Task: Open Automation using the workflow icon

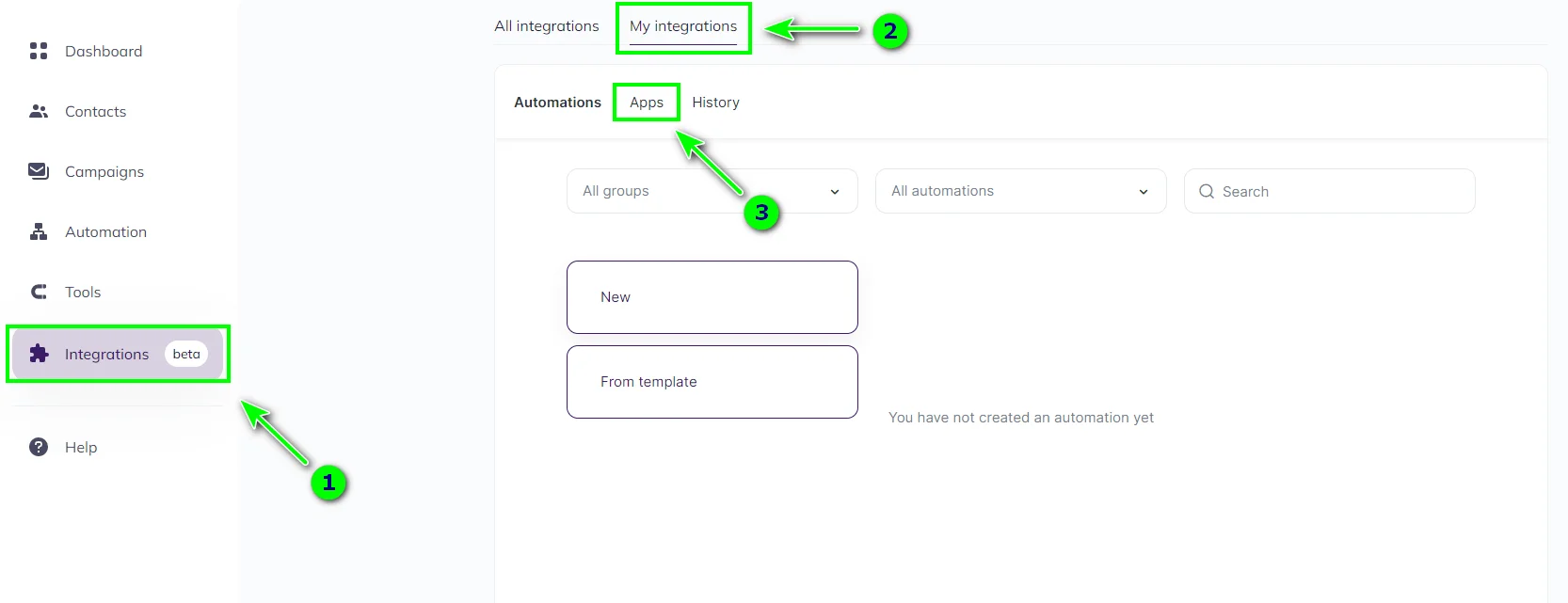Action: click(x=38, y=231)
